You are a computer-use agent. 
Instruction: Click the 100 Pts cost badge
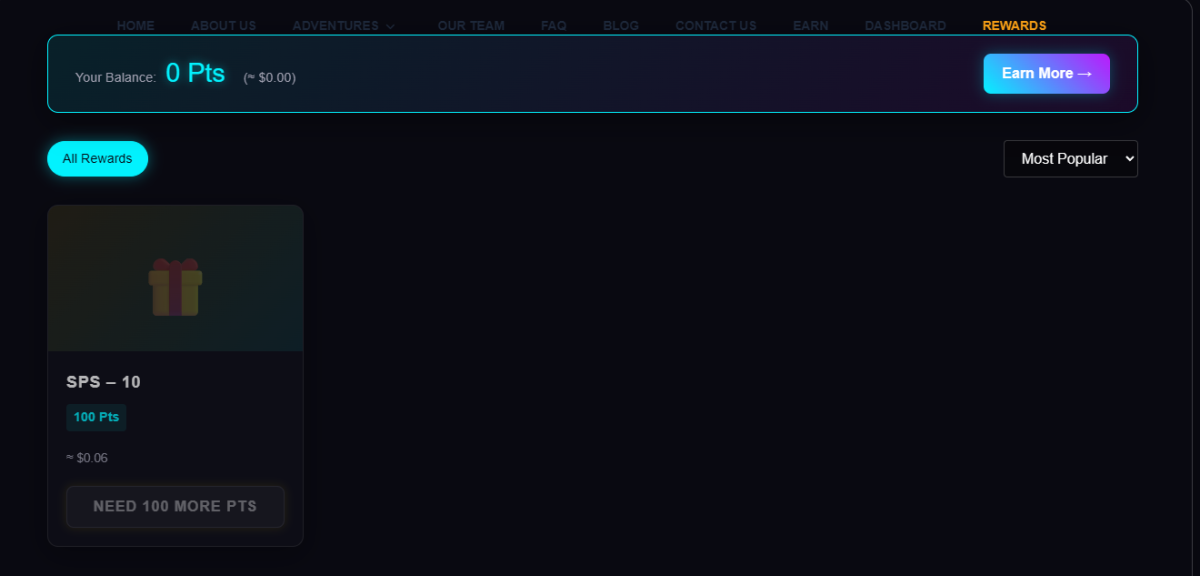(96, 417)
